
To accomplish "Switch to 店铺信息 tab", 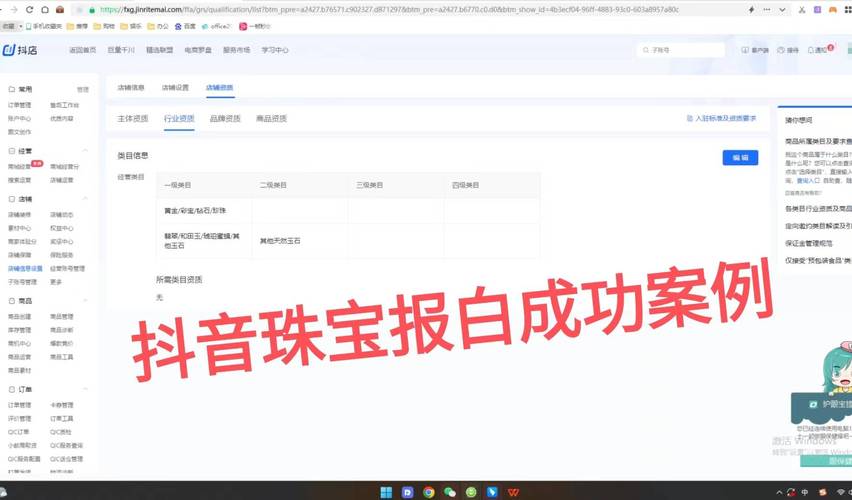I will tap(131, 88).
